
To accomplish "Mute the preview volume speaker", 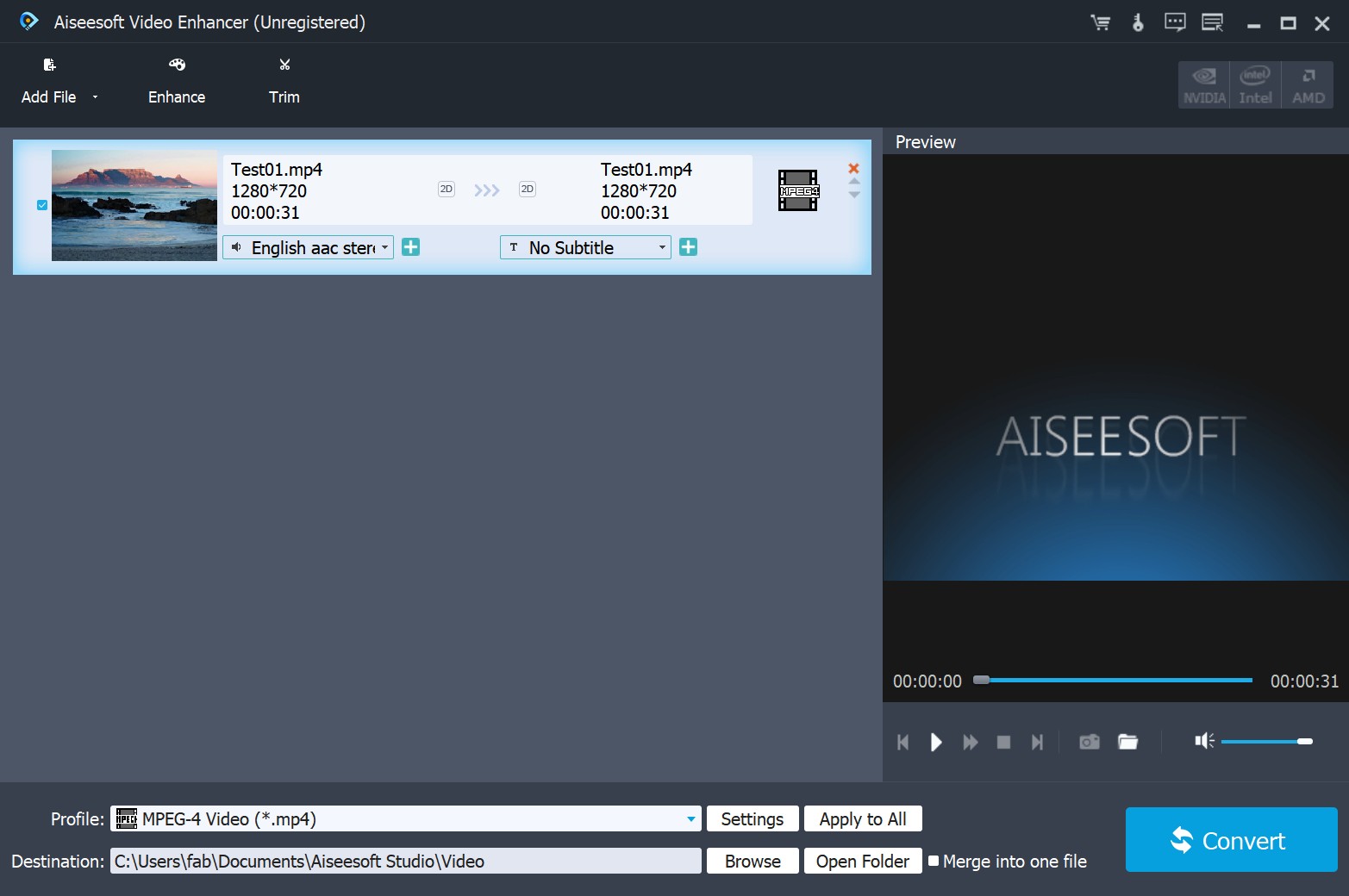I will (1203, 741).
